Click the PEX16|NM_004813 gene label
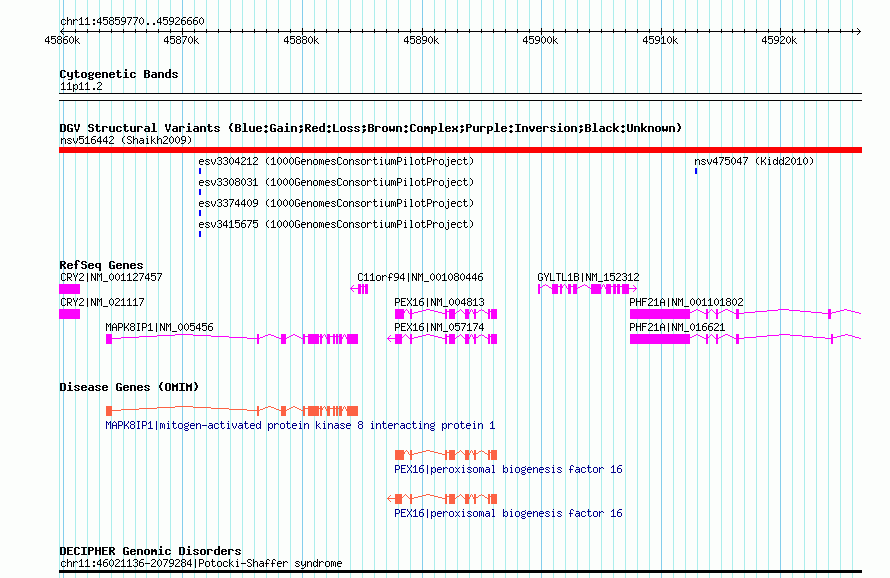890x578 pixels. 439,302
